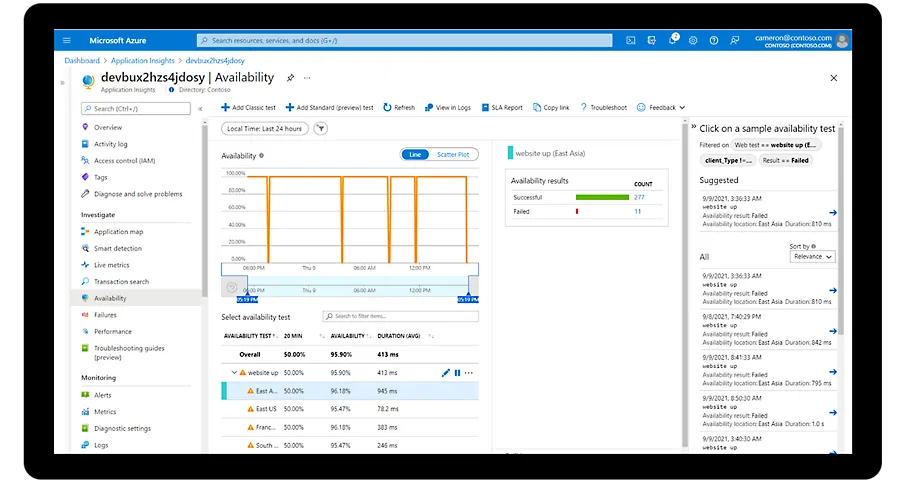The width and height of the screenshot is (905, 483).
Task: Remove the Result == Failed filter pill
Action: coord(785,160)
